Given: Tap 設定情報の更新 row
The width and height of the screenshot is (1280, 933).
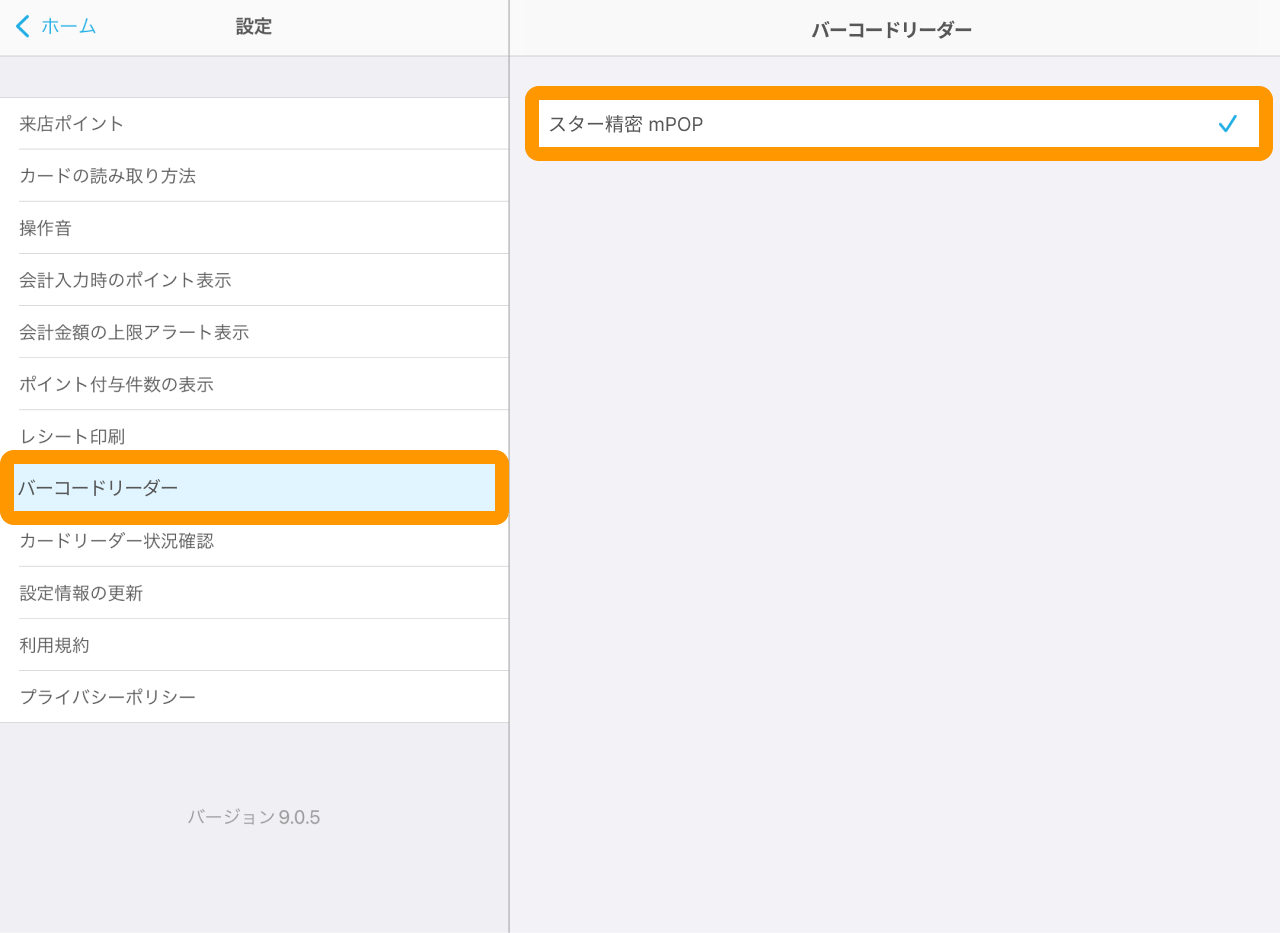Looking at the screenshot, I should tap(254, 593).
